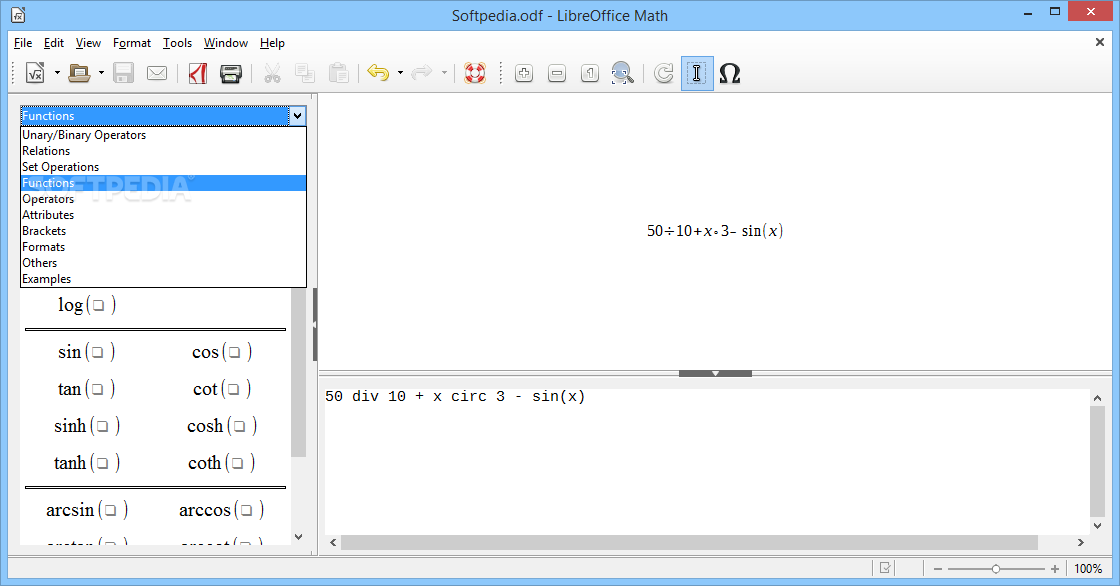
Task: Click the Show All magnifier icon
Action: 622,73
